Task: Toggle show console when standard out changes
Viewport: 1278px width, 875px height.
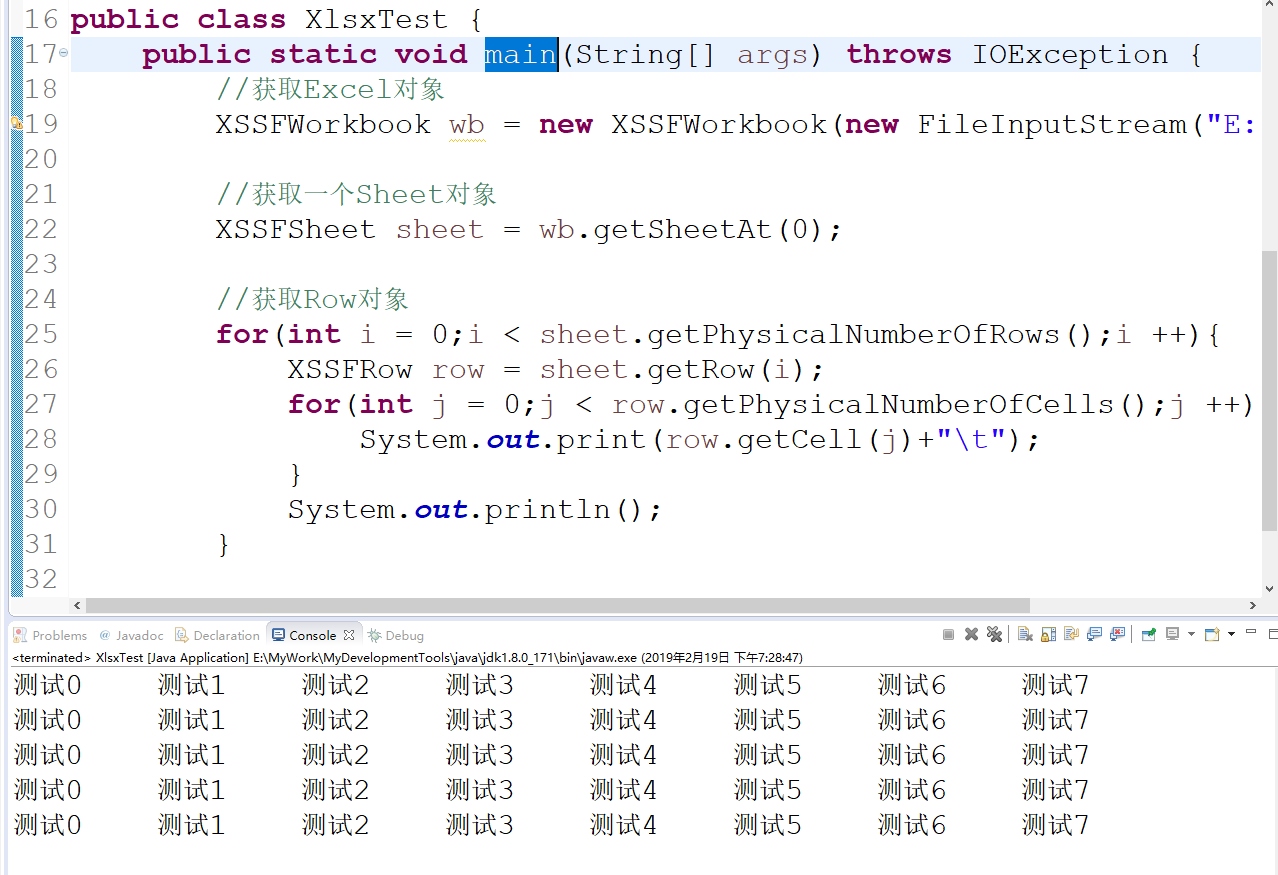Action: [1094, 634]
